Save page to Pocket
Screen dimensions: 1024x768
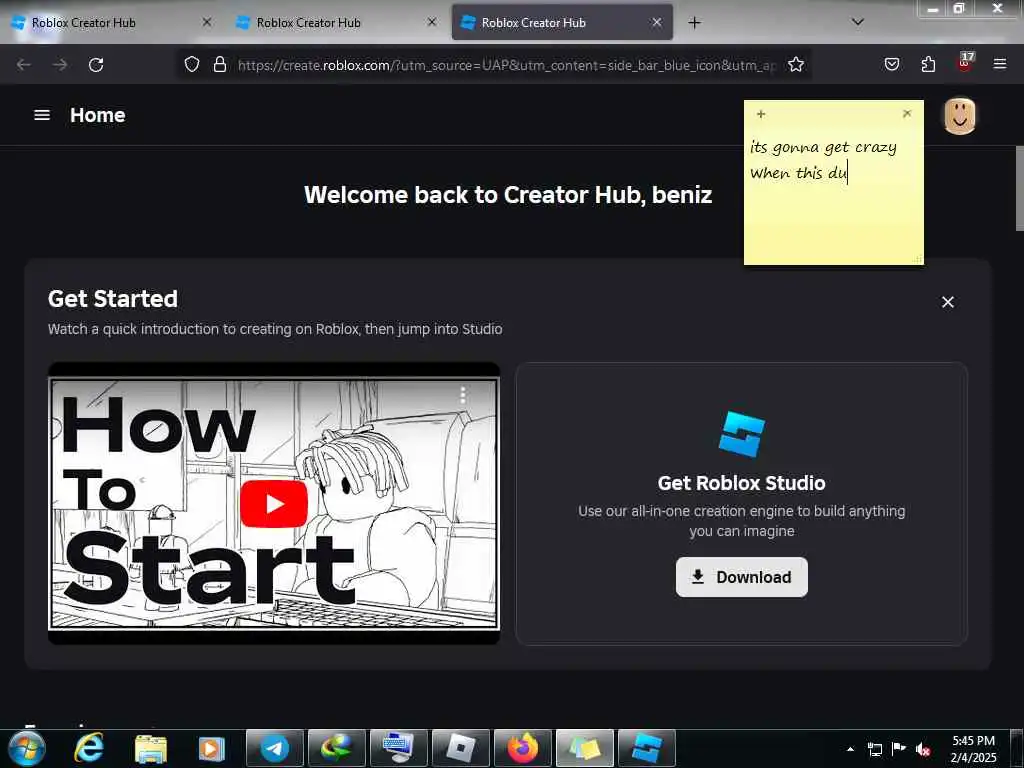click(891, 65)
